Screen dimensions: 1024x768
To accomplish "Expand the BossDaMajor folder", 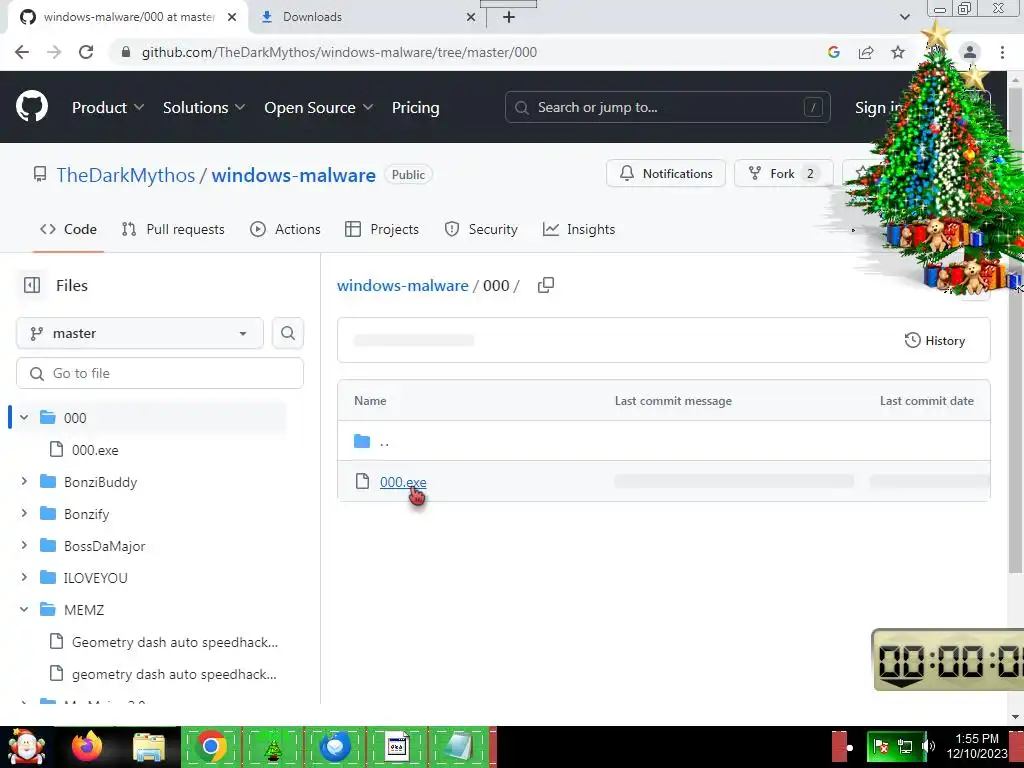I will (24, 545).
